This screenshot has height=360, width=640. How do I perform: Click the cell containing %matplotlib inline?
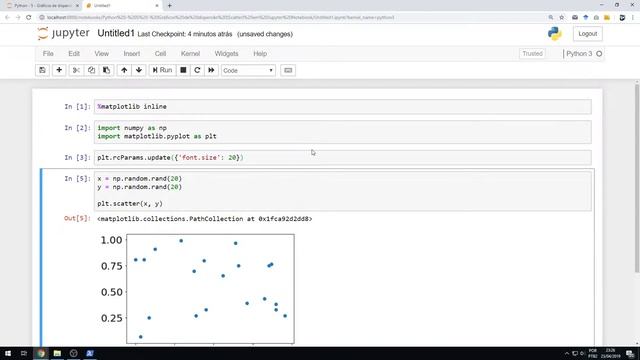(342, 107)
